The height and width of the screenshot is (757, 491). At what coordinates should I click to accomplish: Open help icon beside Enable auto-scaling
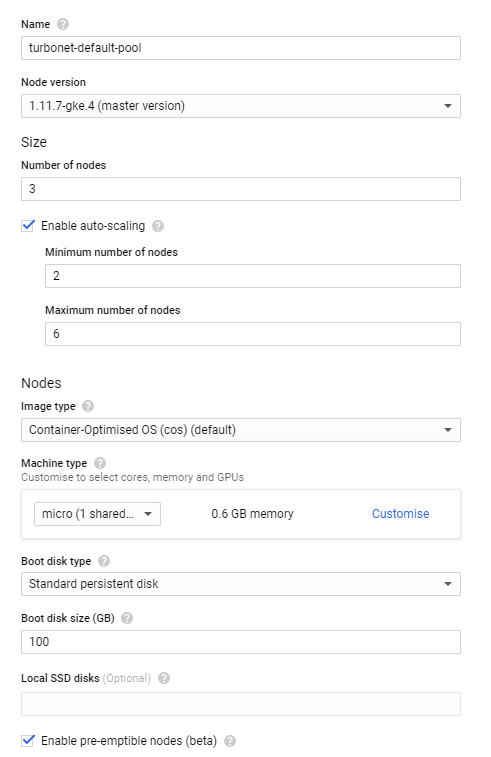pos(158,226)
